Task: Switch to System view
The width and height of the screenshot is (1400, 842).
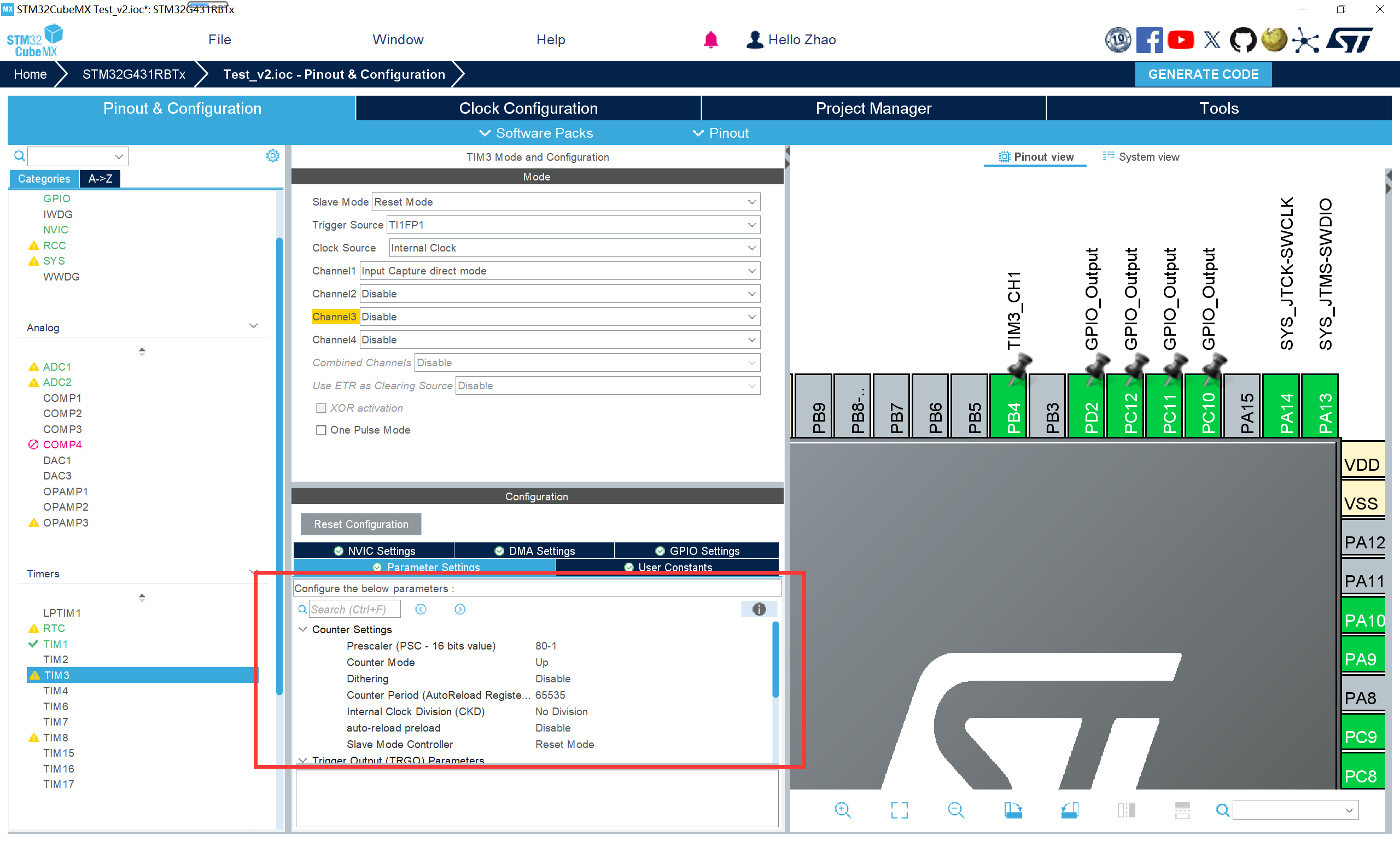Action: coord(1141,156)
